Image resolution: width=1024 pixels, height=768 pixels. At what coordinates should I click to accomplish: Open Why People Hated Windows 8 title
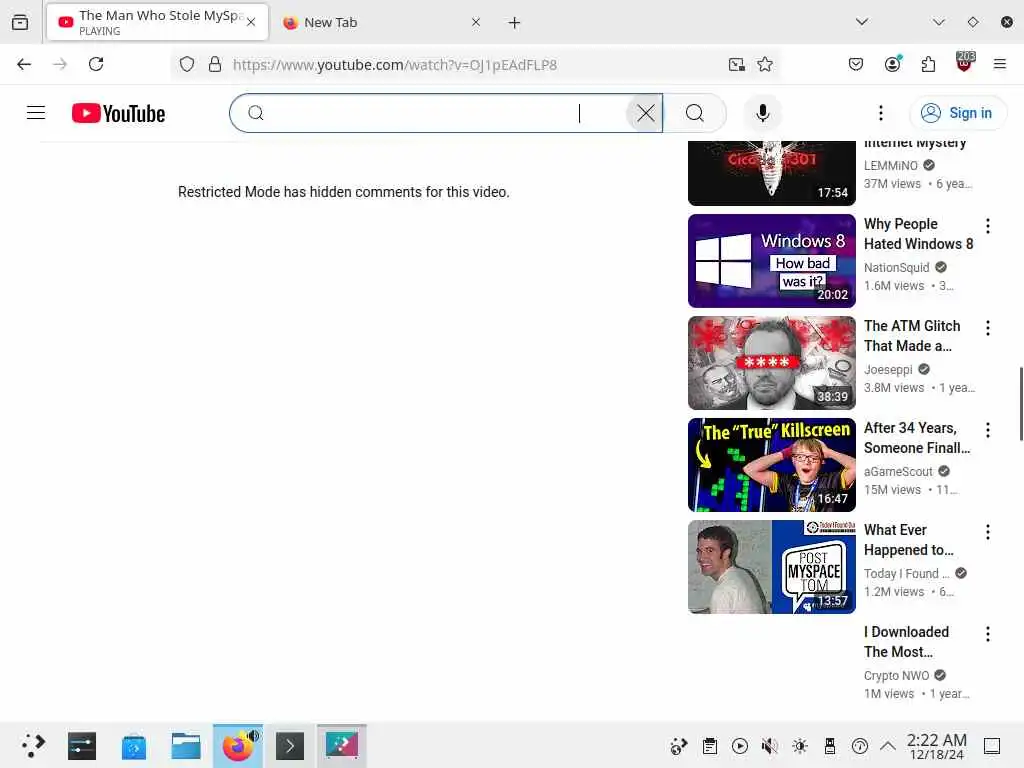(918, 234)
